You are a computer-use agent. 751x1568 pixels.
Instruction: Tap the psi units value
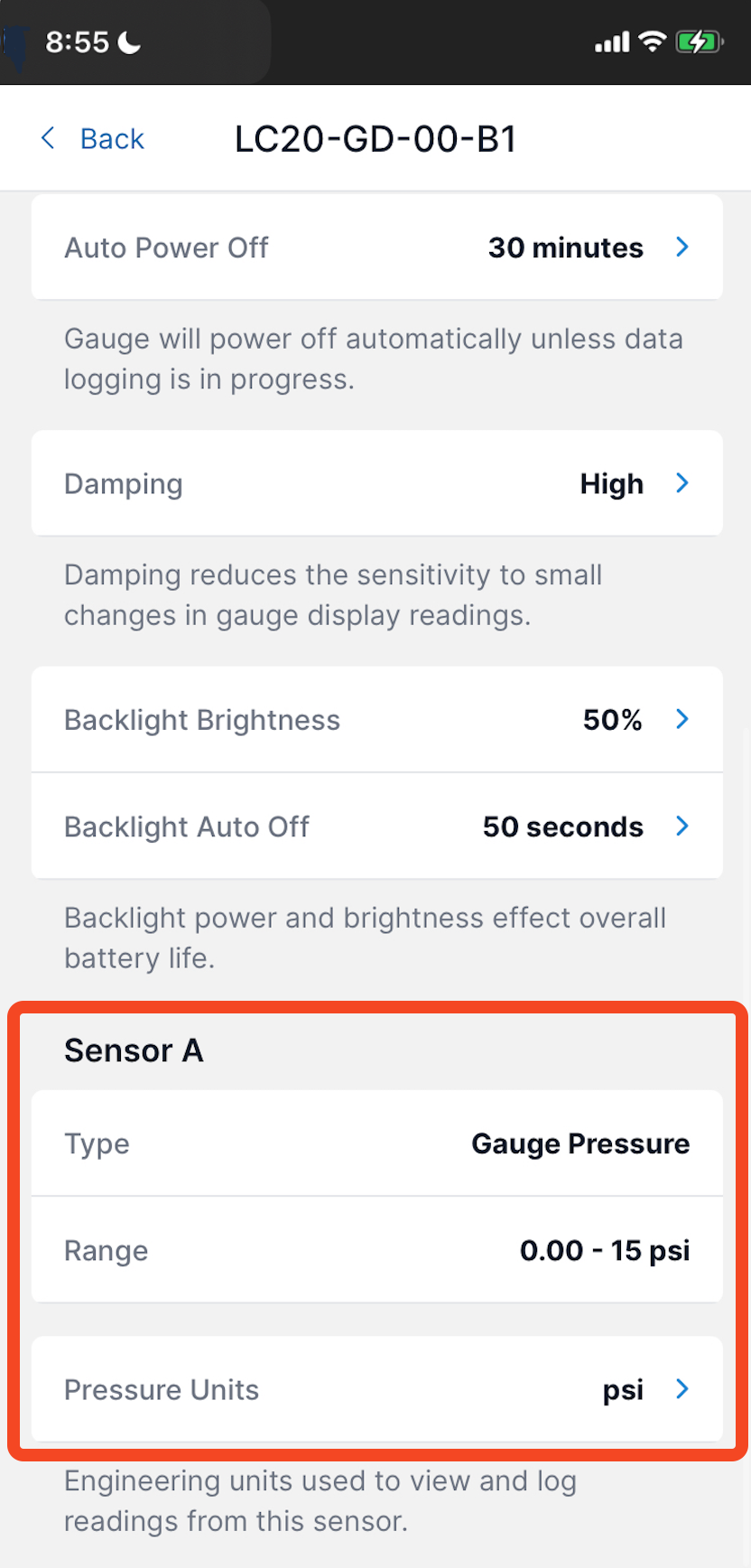click(x=624, y=1390)
